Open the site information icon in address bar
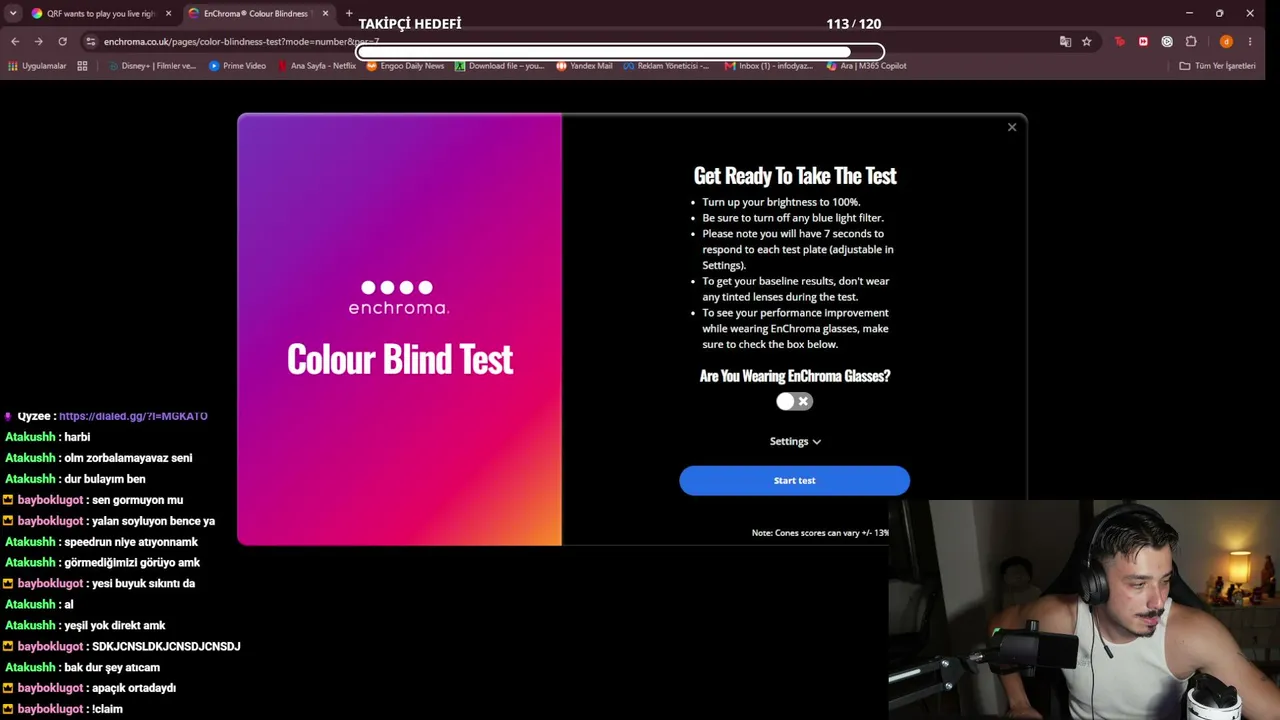1280x720 pixels. coord(90,41)
